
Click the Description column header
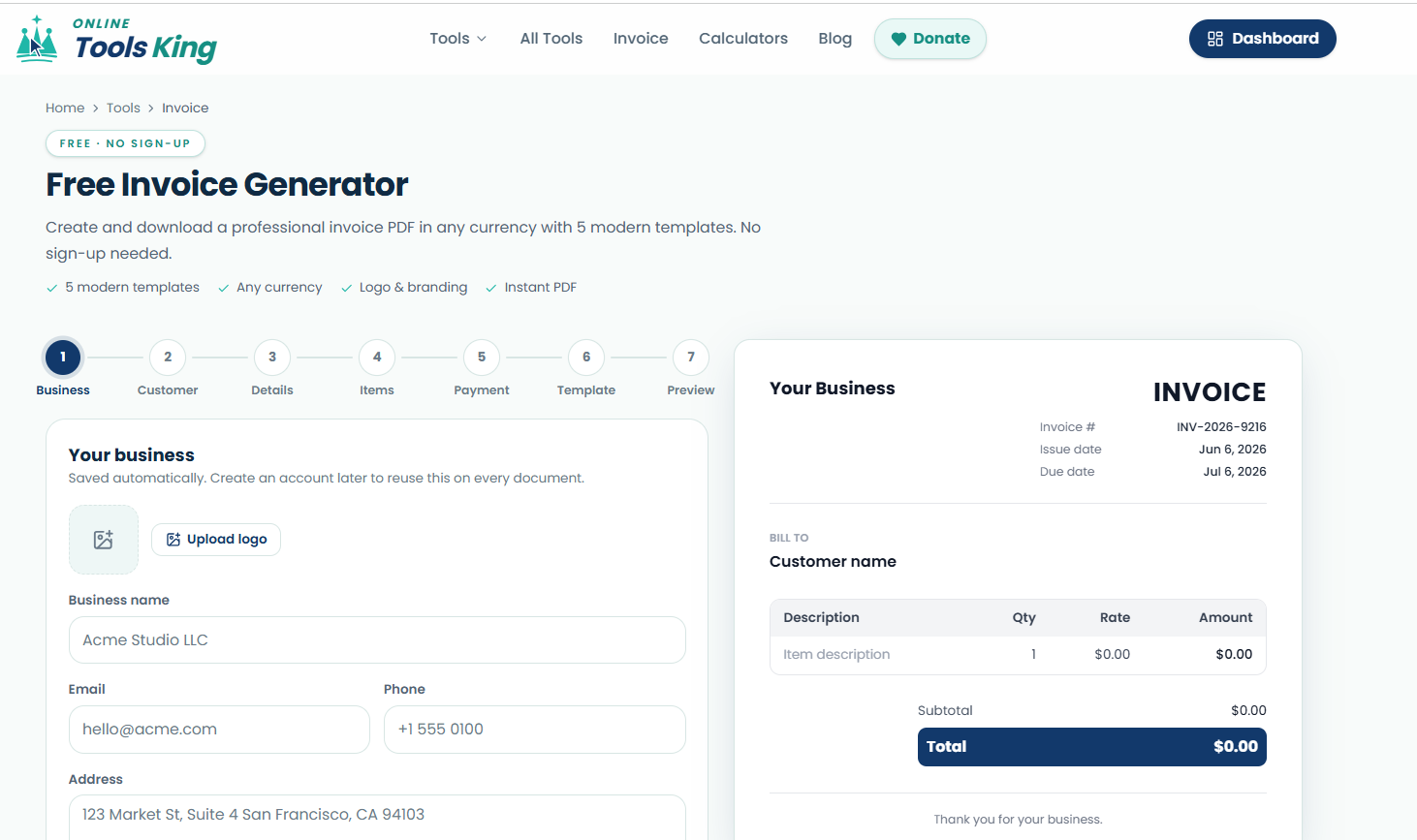click(821, 618)
